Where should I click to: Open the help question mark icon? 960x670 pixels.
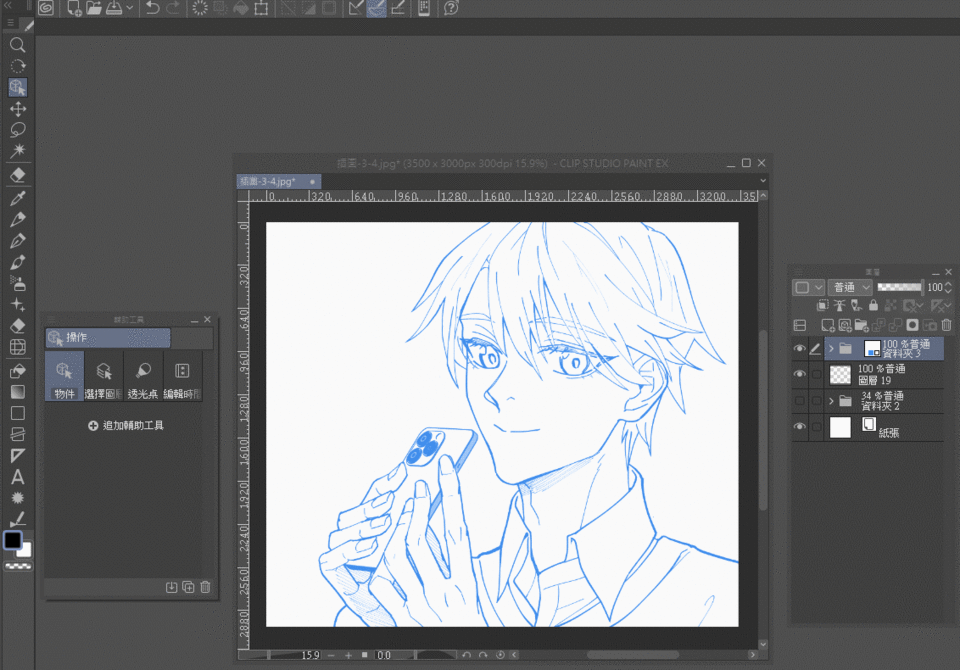pyautogui.click(x=451, y=8)
